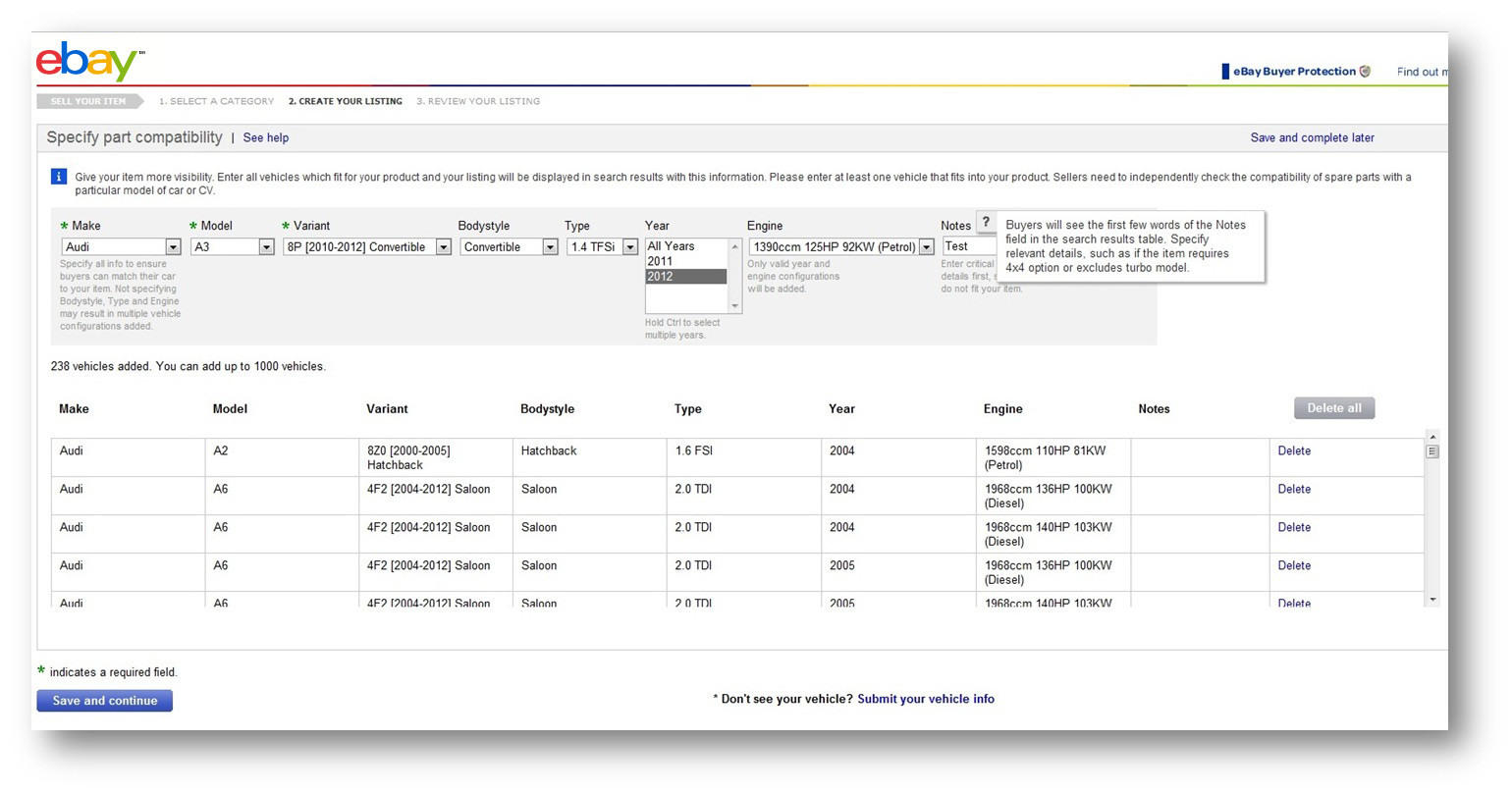The height and width of the screenshot is (794, 1512).
Task: Open the Type dropdown showing 1.4 TFSi
Action: pyautogui.click(x=603, y=247)
